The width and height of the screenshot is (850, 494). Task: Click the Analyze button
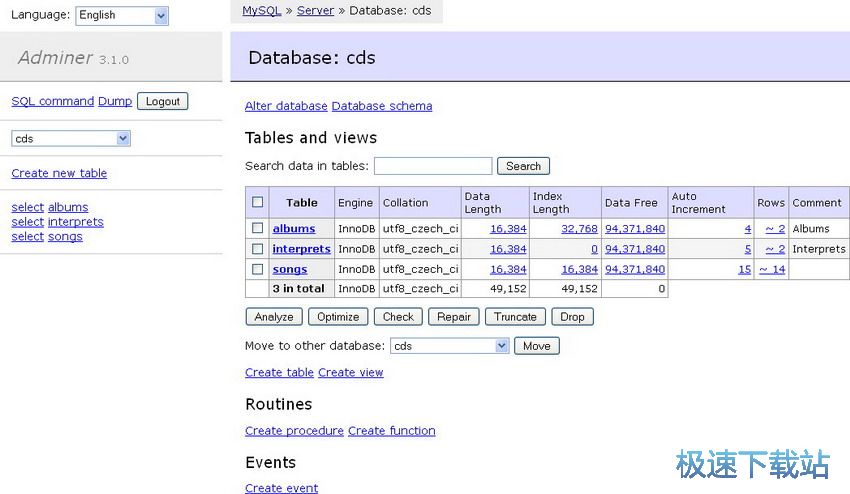(x=274, y=317)
